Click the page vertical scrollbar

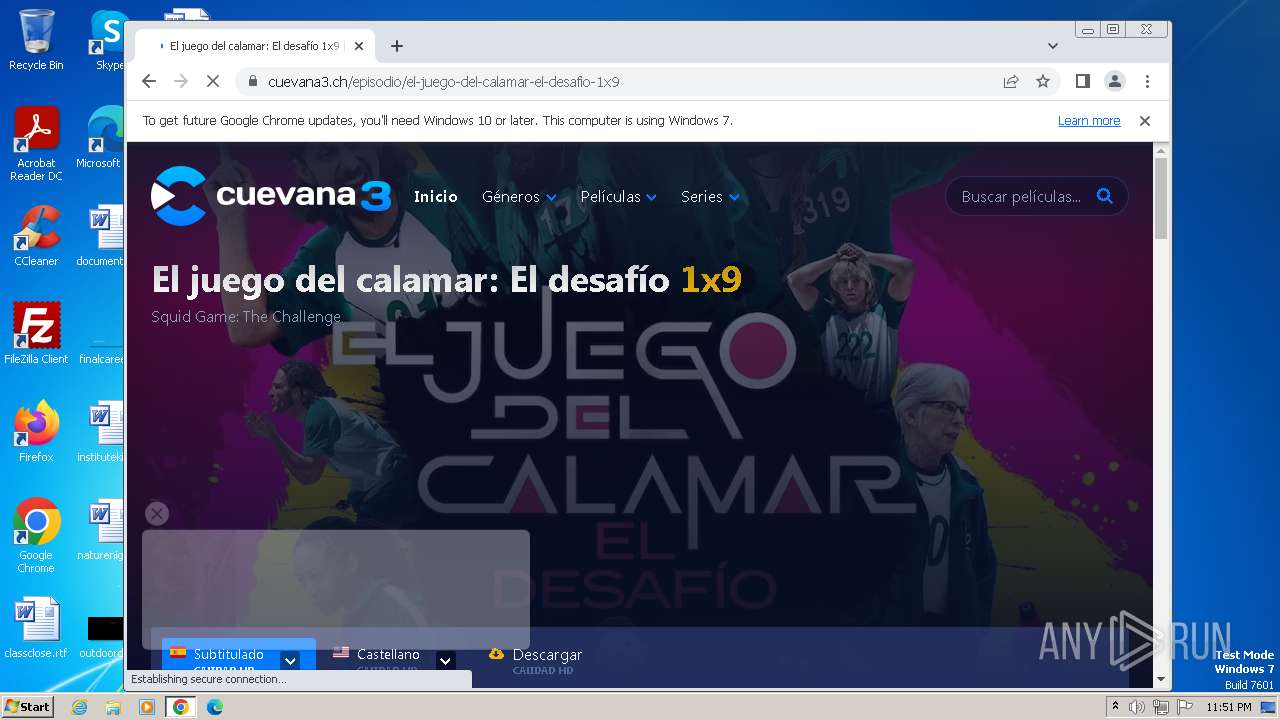[1160, 198]
